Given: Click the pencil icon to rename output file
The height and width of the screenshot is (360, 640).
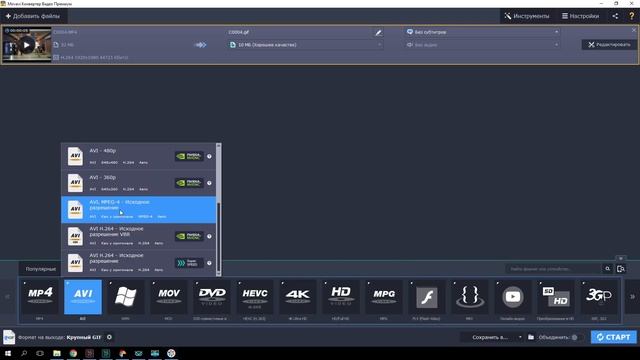Looking at the screenshot, I should [378, 32].
